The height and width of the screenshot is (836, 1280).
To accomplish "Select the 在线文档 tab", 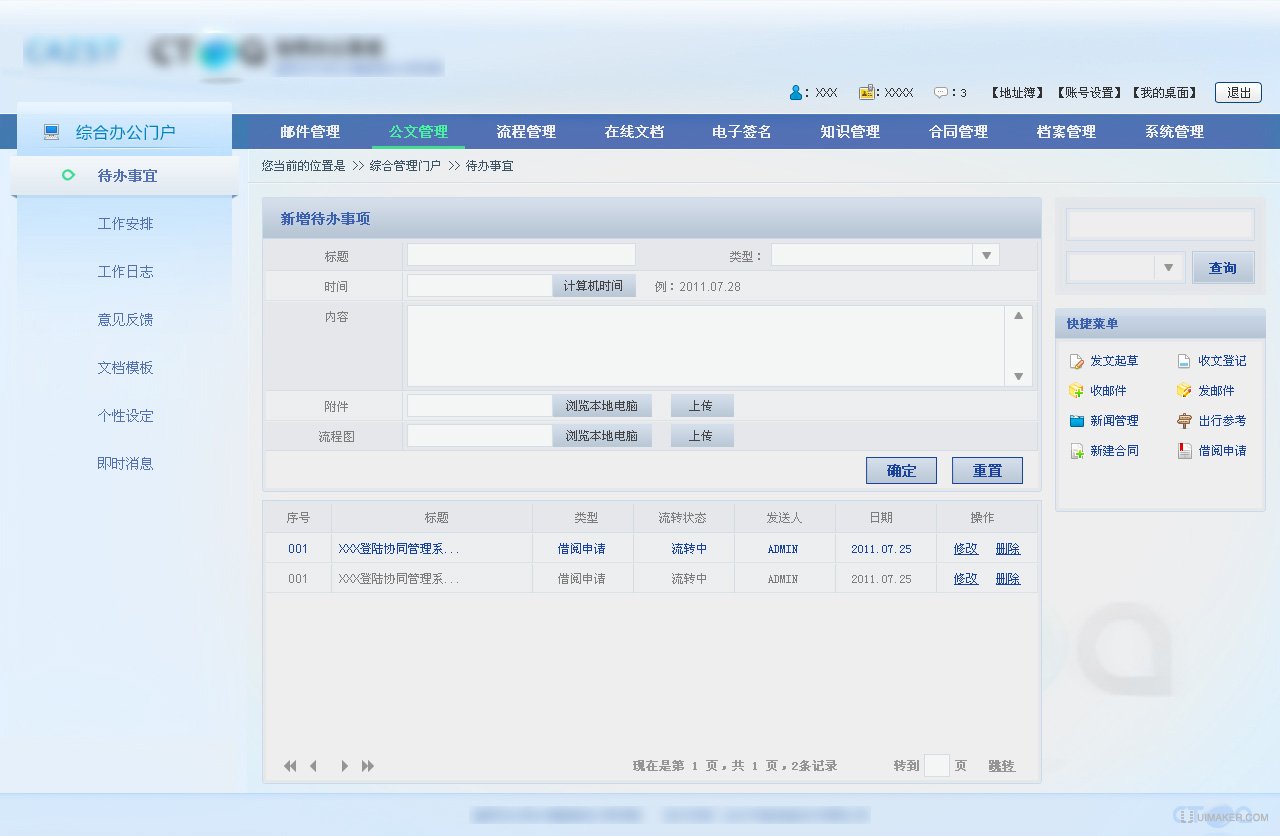I will [x=634, y=131].
